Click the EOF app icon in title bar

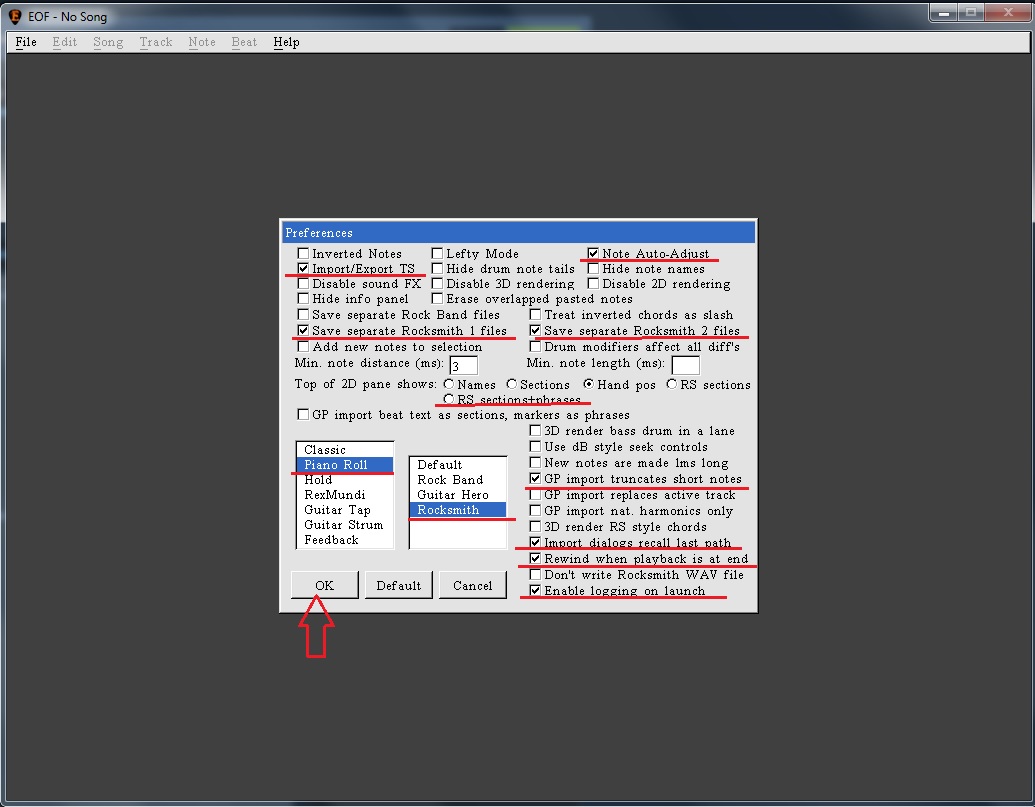(15, 16)
